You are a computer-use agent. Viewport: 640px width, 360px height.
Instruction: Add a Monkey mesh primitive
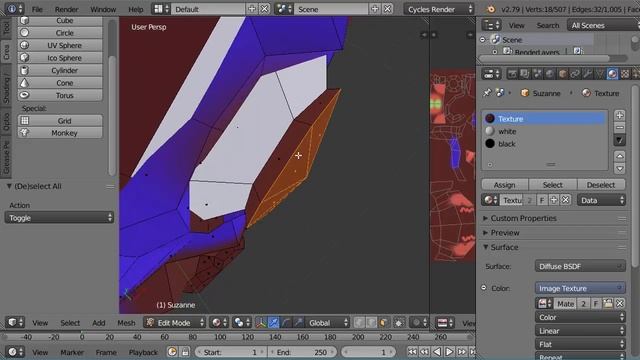pos(60,133)
